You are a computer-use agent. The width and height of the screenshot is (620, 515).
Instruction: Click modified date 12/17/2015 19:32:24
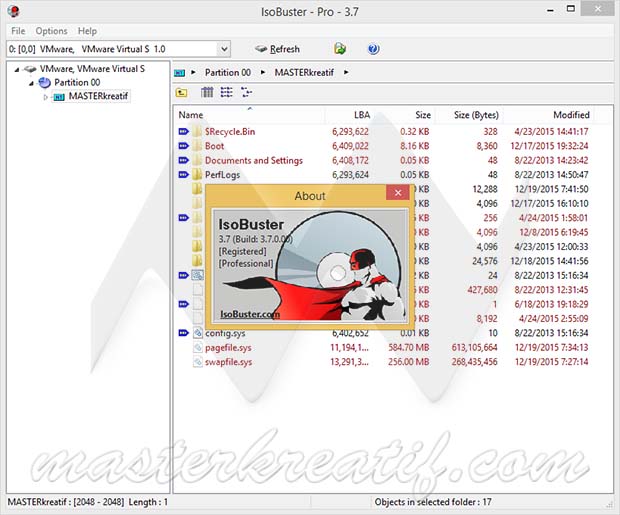click(x=549, y=146)
